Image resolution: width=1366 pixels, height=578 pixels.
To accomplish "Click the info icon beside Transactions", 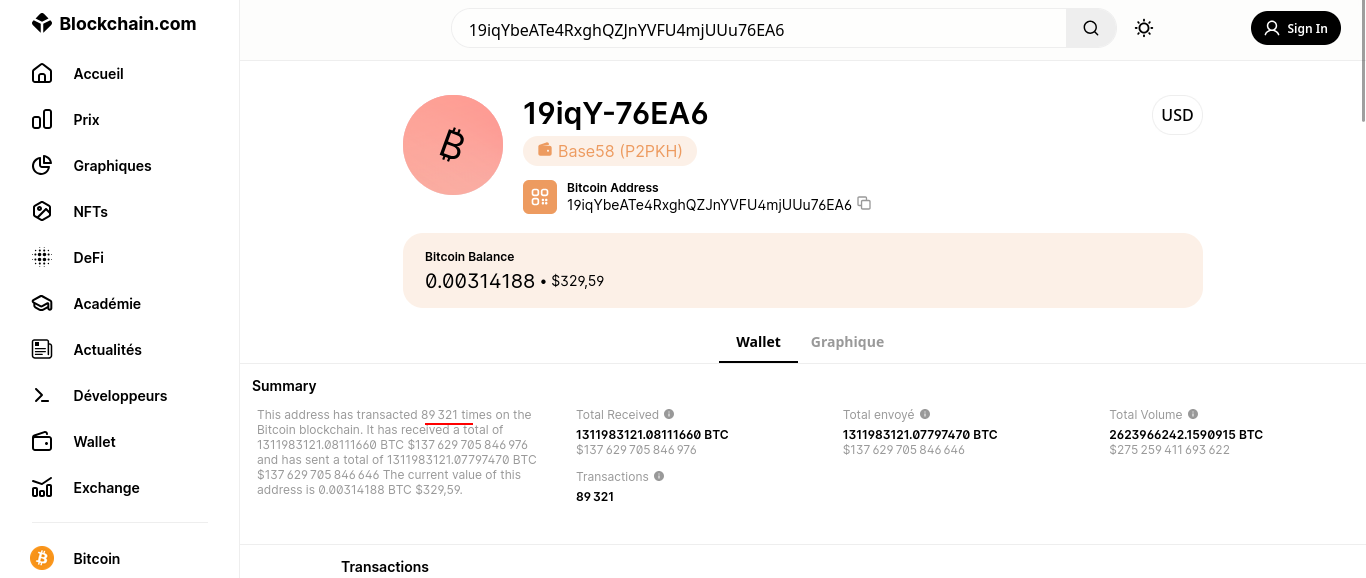I will point(659,476).
